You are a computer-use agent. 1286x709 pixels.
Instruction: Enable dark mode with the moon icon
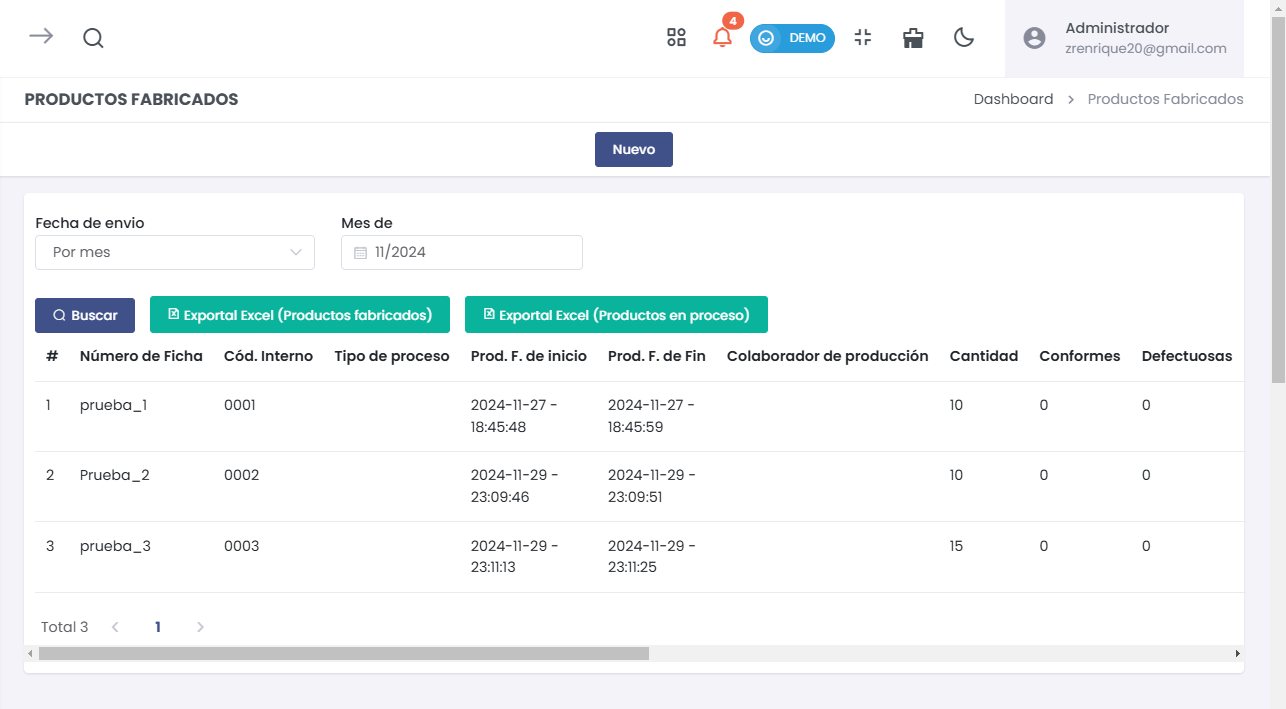point(963,37)
